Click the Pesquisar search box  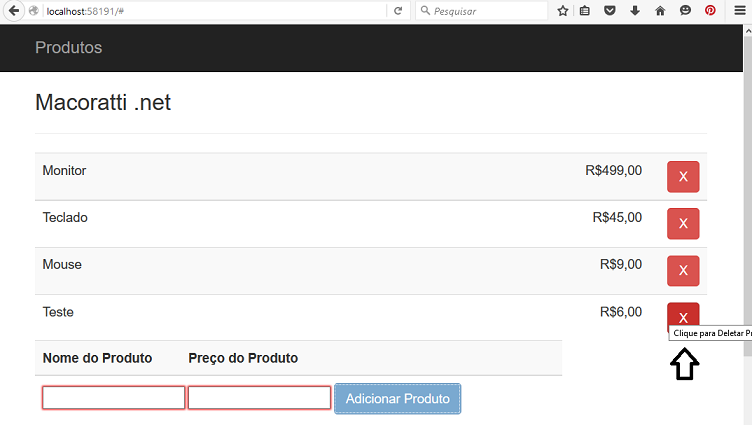[x=482, y=11]
